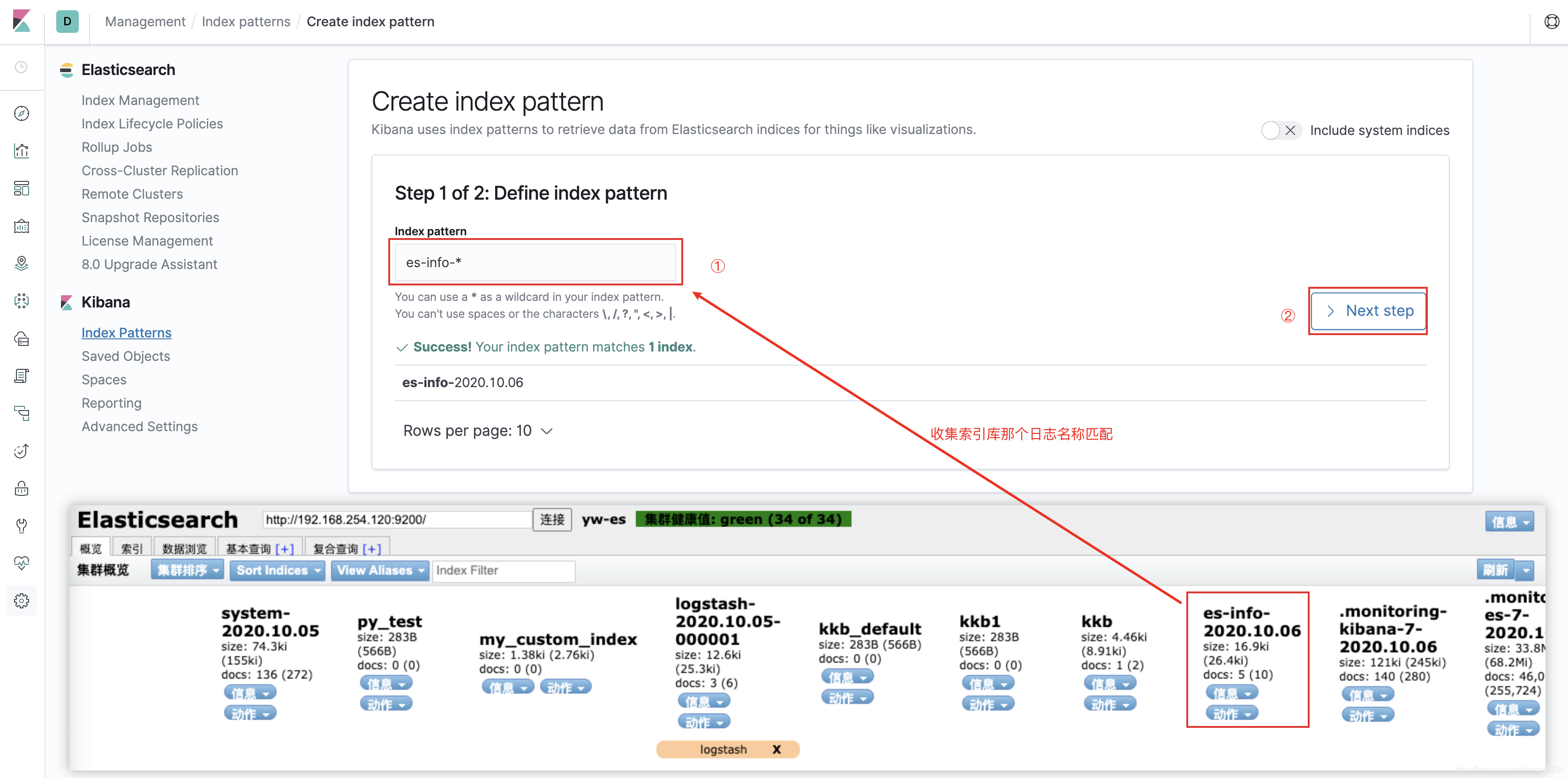Open the 信息 dropdown under kkb_default
This screenshot has height=778, width=1568.
[847, 676]
